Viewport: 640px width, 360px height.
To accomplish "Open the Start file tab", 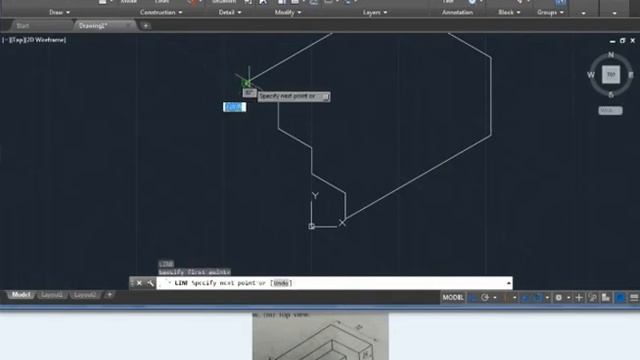I will (x=23, y=26).
